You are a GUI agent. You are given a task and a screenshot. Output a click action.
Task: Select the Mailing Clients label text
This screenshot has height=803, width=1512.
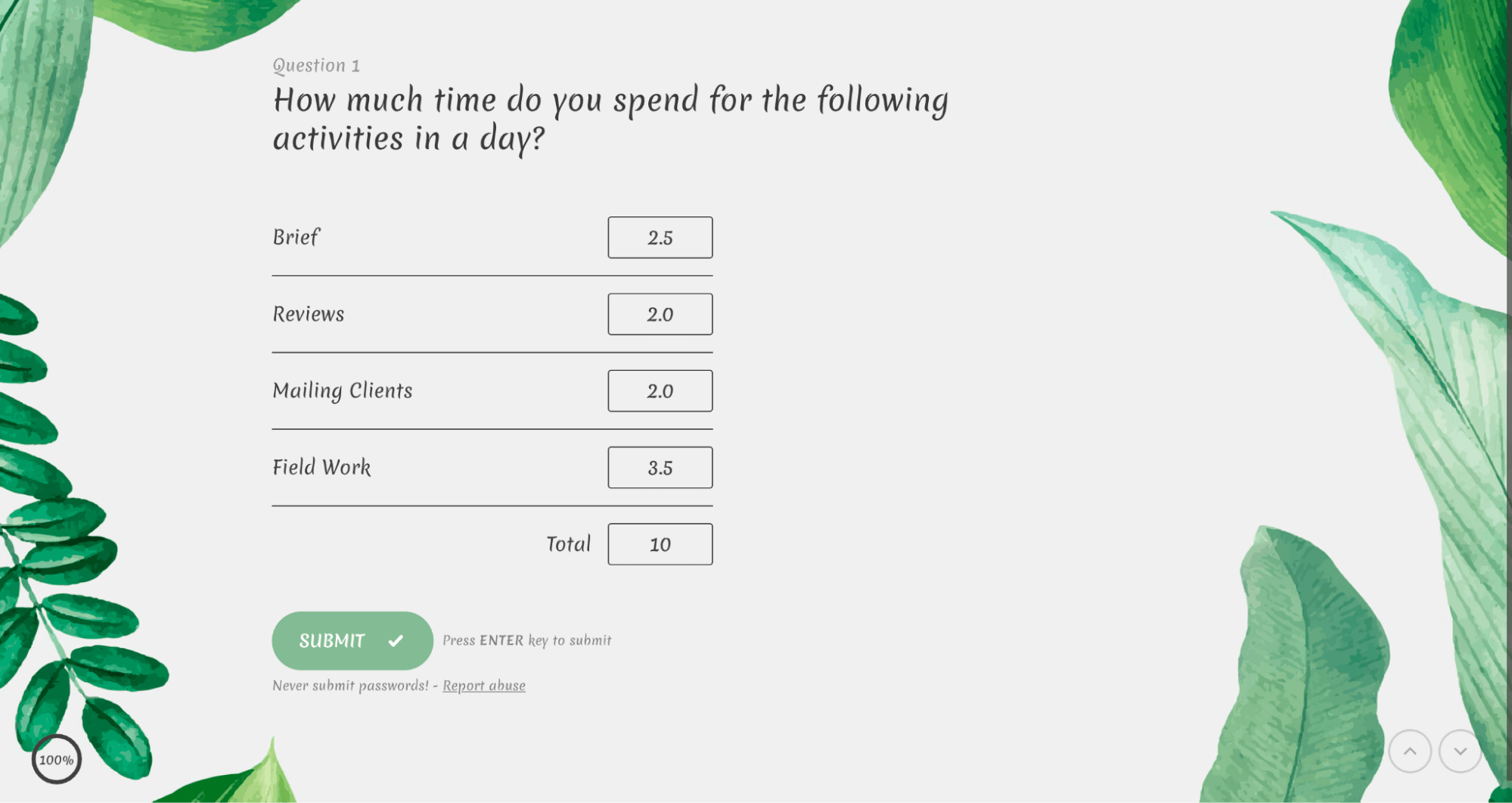click(x=342, y=391)
